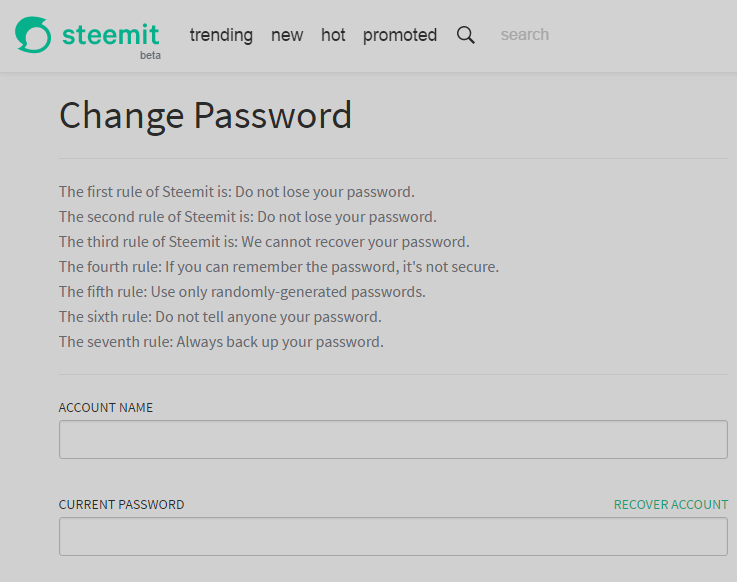Focus the Account Name input field
This screenshot has width=737, height=582.
(x=393, y=440)
